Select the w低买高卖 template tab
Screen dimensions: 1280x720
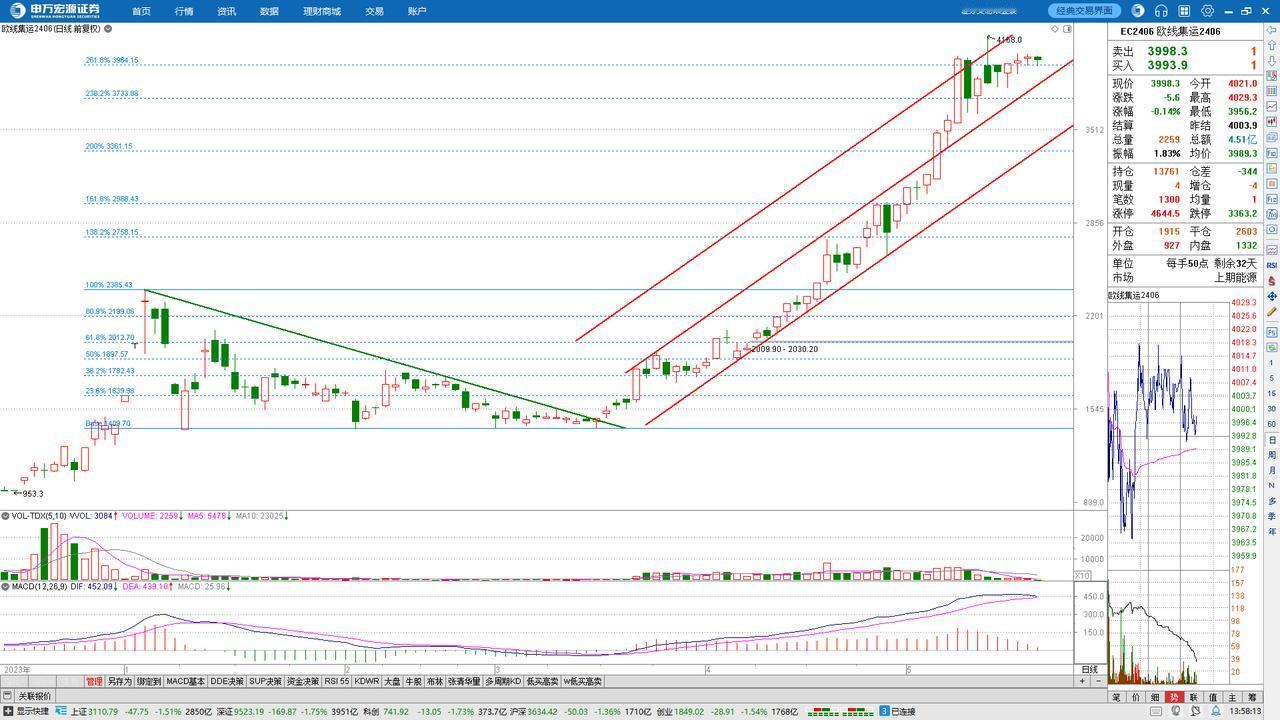point(582,681)
